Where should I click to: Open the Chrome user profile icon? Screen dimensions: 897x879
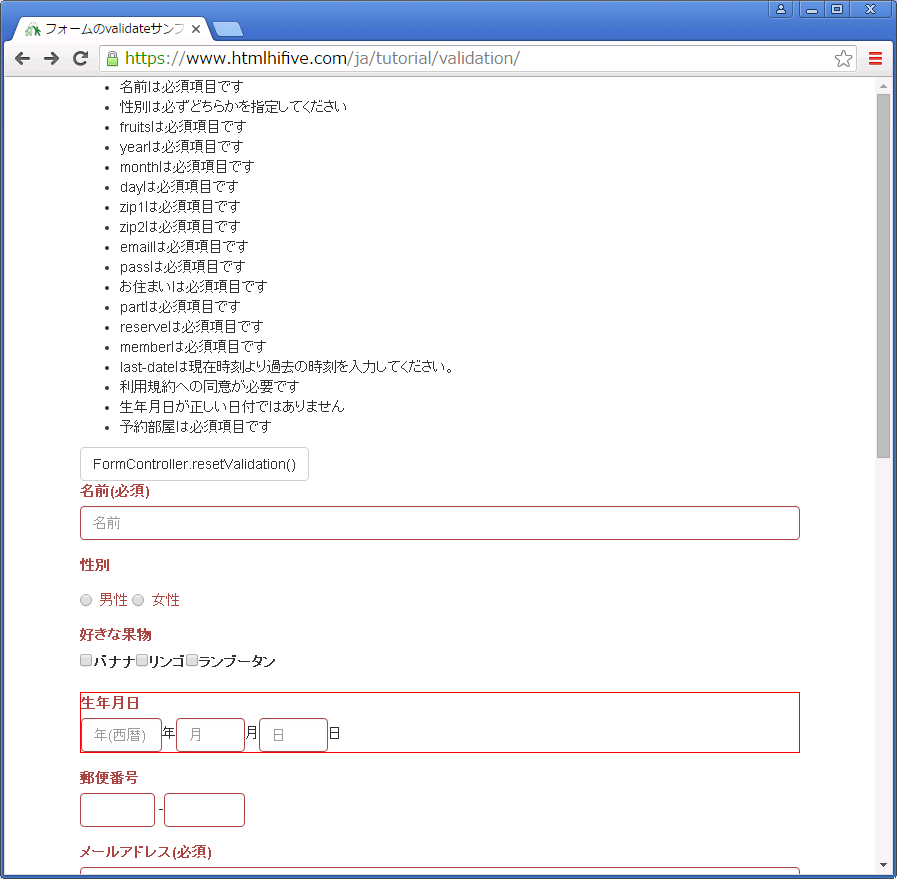(781, 9)
